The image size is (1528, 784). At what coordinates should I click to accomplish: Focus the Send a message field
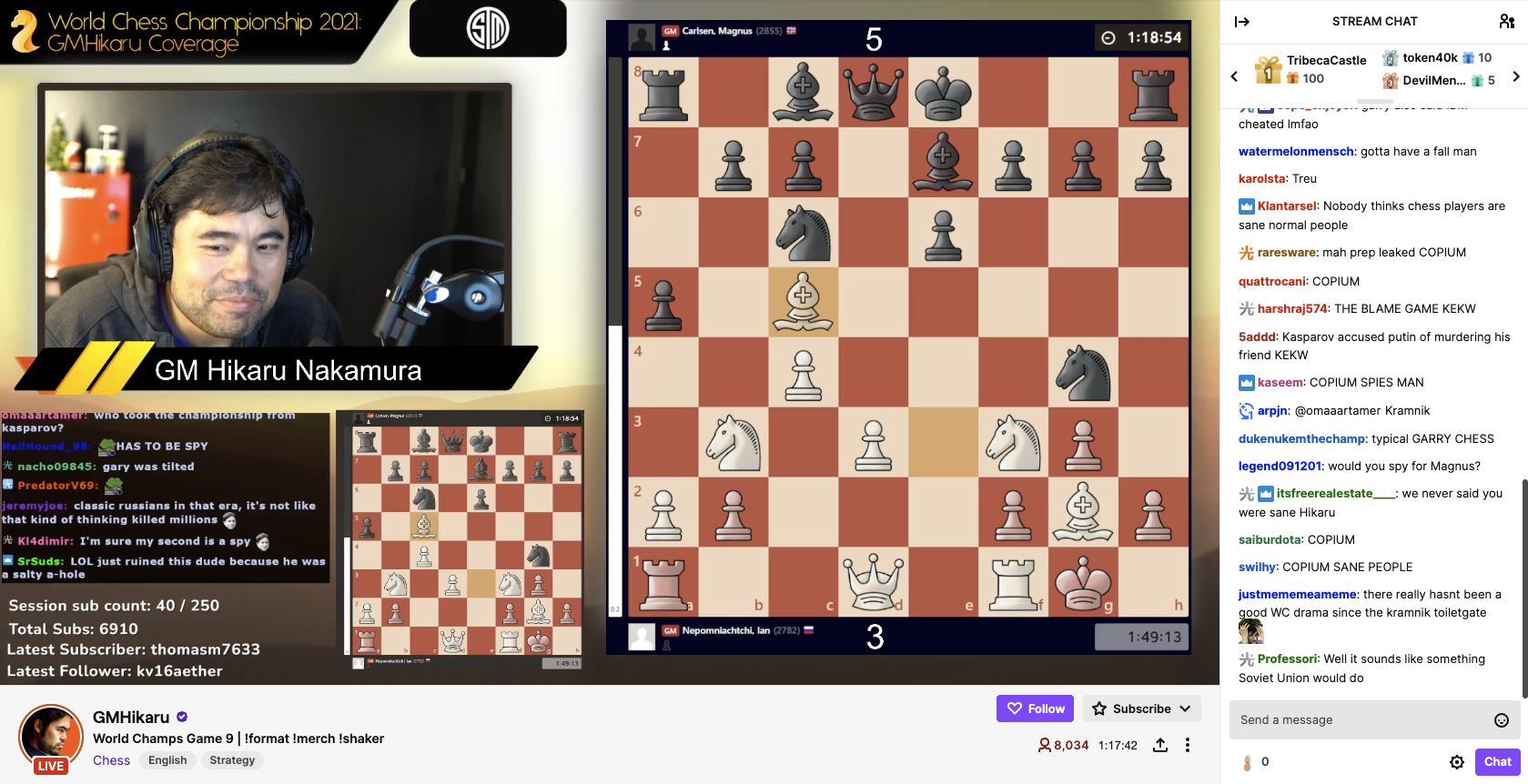point(1374,720)
